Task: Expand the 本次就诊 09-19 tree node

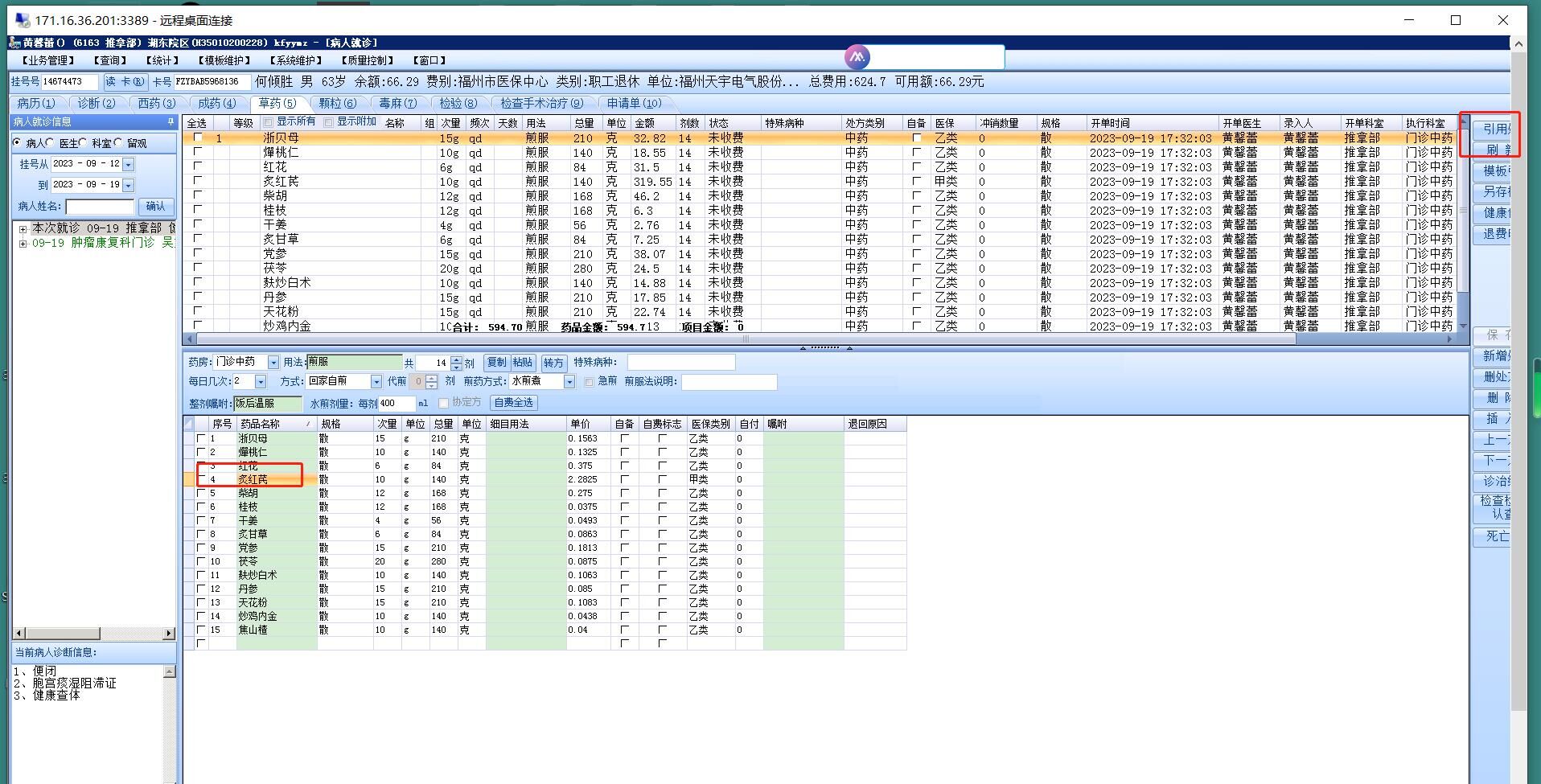Action: coord(23,229)
